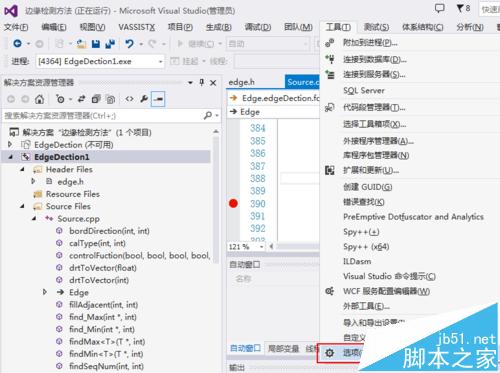Open the 文件(F) menu
Image resolution: width=500 pixels, height=373 pixels.
16,27
